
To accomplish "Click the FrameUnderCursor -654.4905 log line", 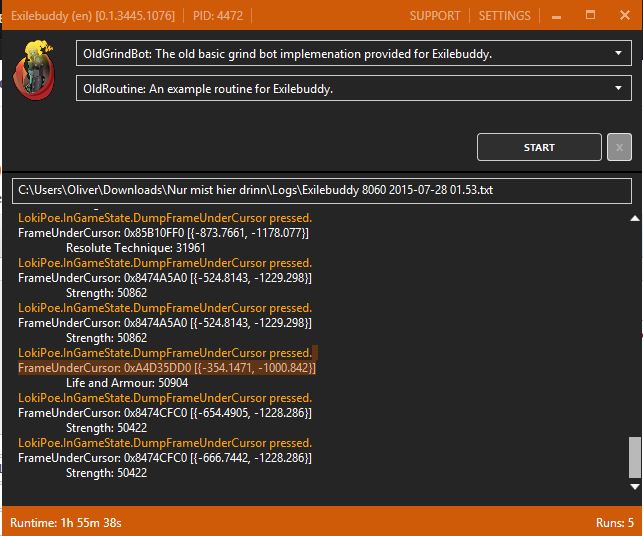I will [x=164, y=413].
